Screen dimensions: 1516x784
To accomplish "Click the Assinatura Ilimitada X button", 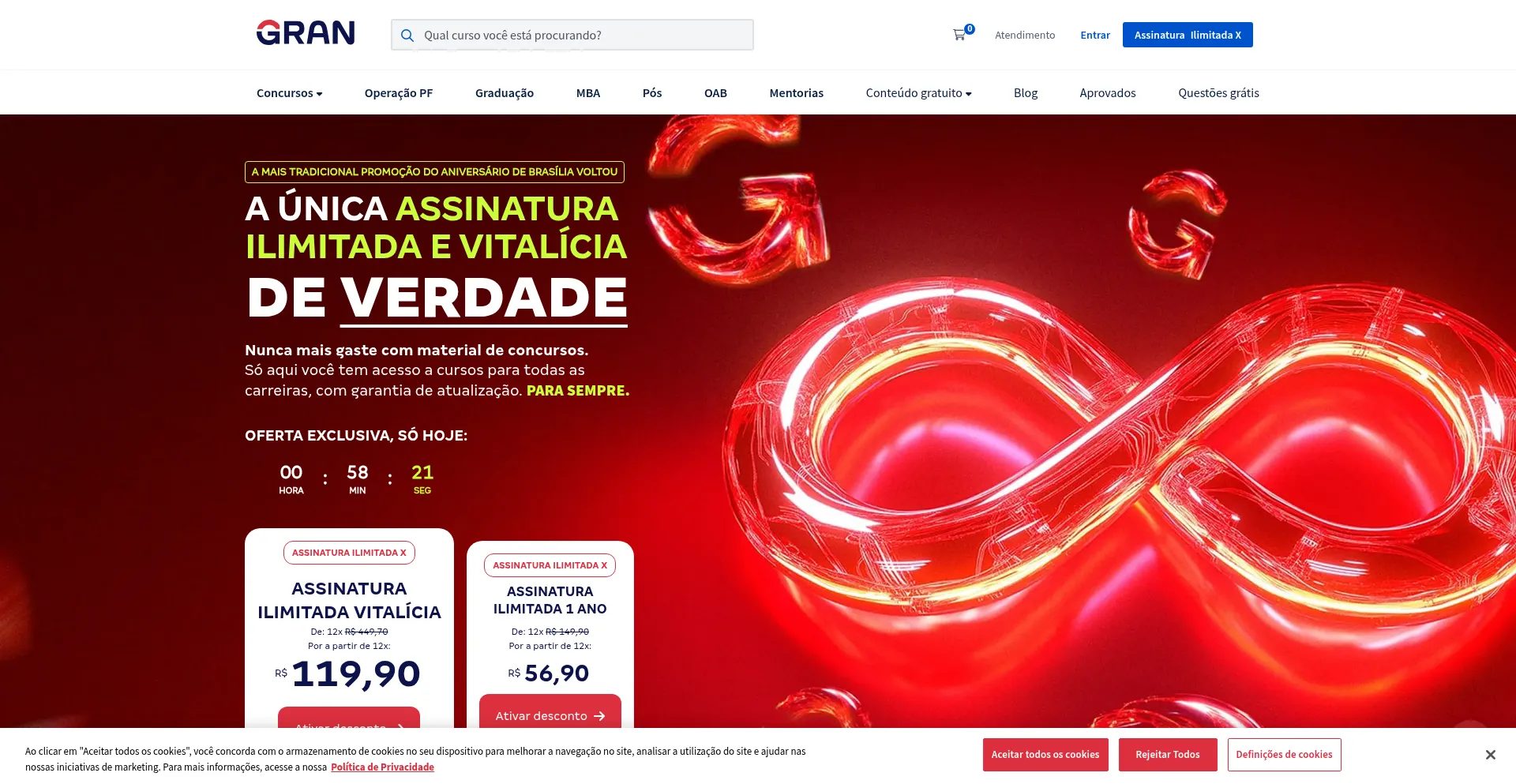I will point(1188,35).
